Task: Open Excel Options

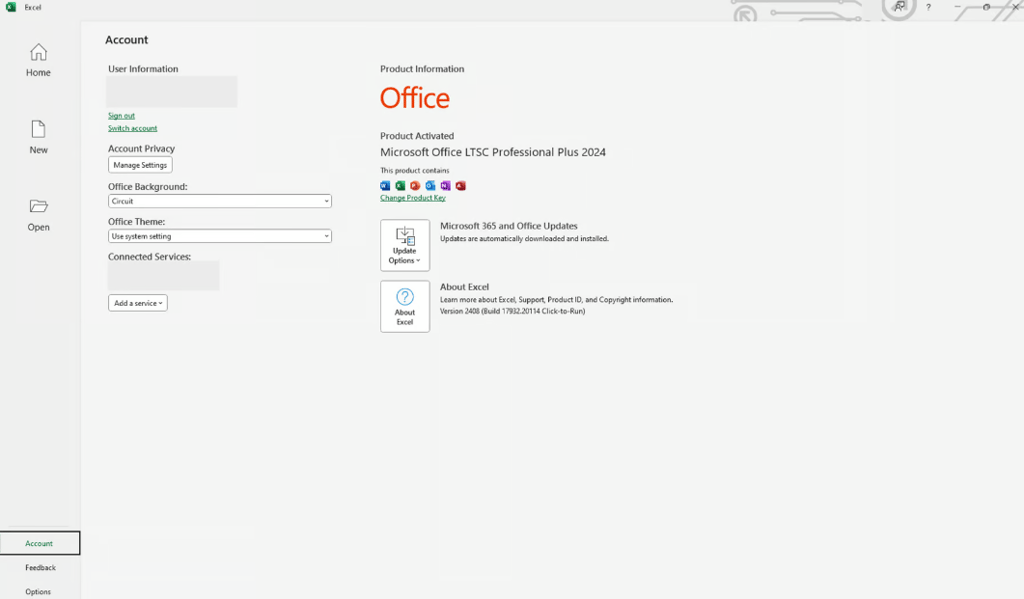Action: [x=38, y=592]
